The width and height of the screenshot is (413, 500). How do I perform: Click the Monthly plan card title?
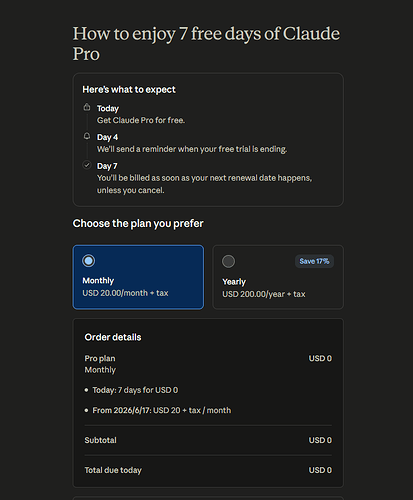[x=98, y=281]
